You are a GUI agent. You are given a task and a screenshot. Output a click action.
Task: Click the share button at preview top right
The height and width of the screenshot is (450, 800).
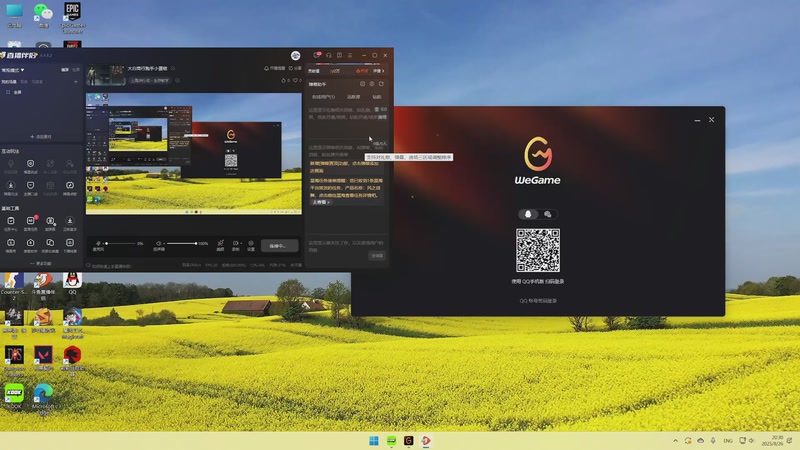click(295, 68)
